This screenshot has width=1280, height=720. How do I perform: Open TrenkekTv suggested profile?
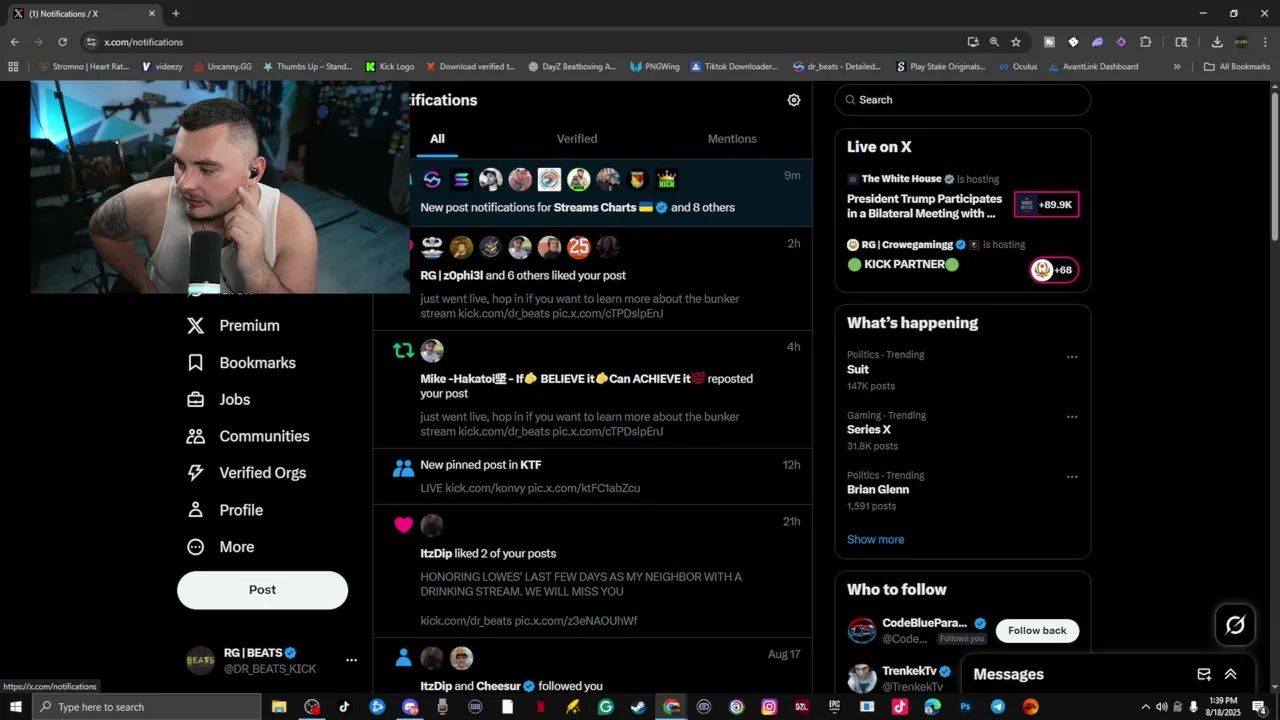pyautogui.click(x=908, y=671)
